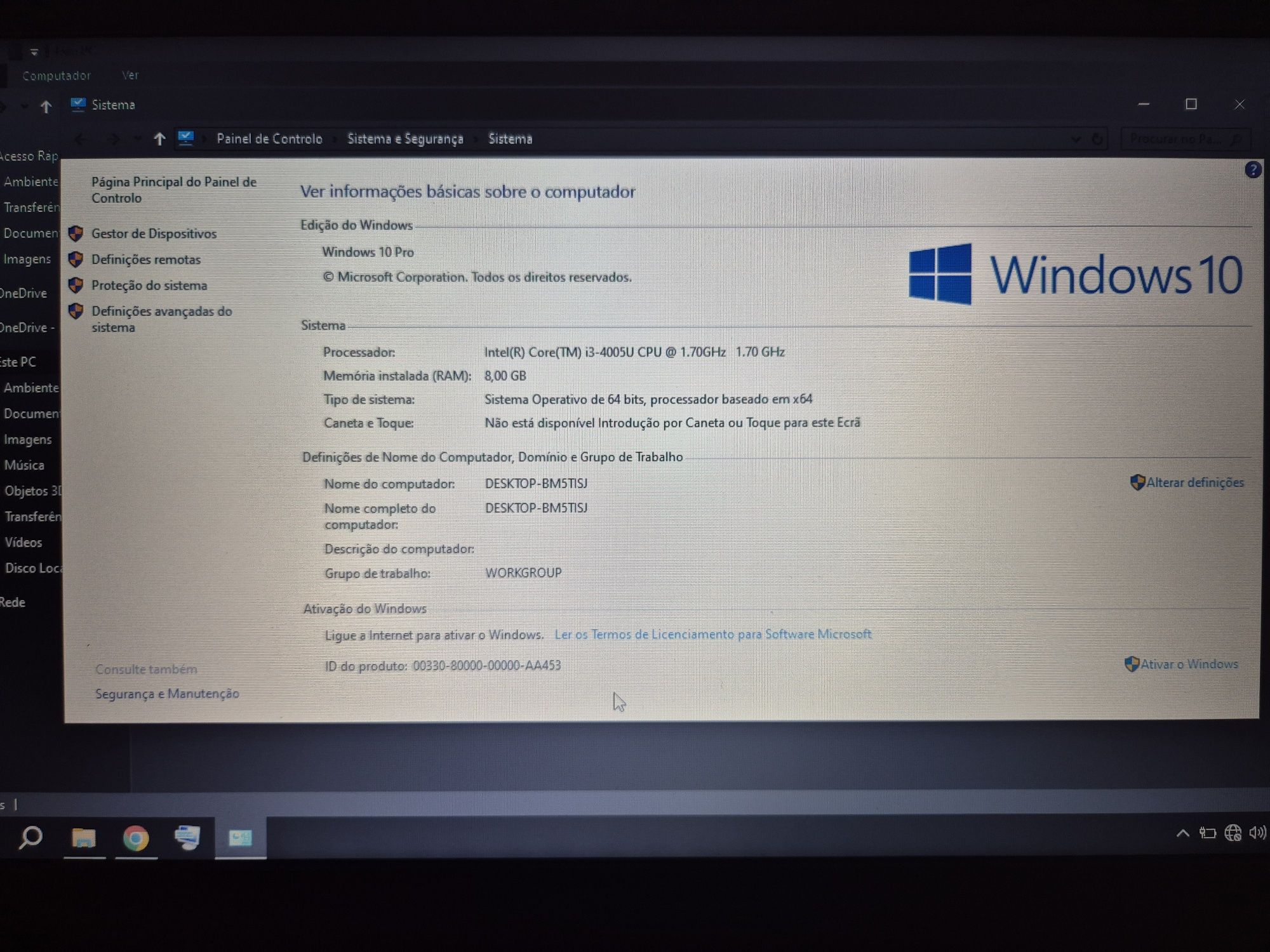
Task: Click shield icon beside Gestor de Dispositivos
Action: pos(76,234)
